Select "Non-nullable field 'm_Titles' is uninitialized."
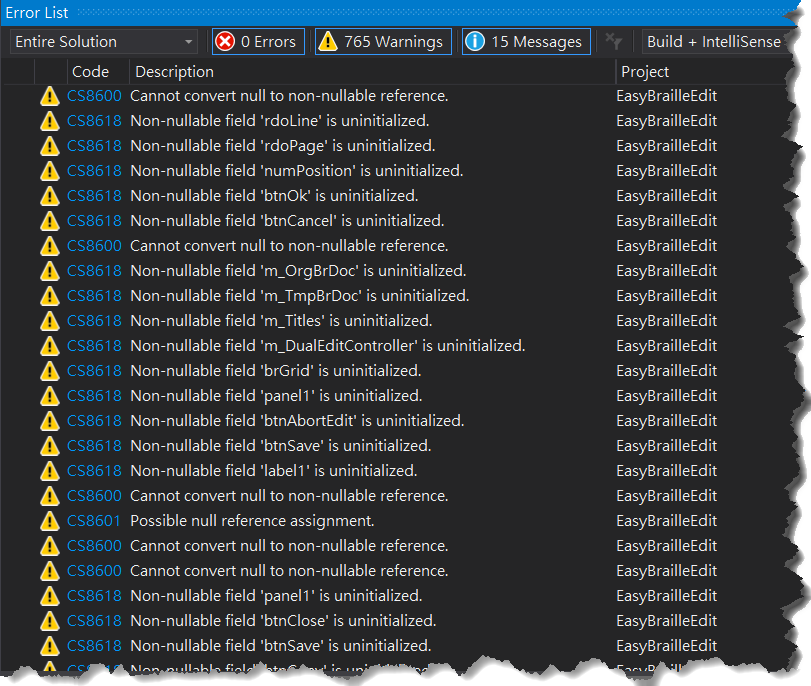Screen dimensions: 811x686 point(281,320)
